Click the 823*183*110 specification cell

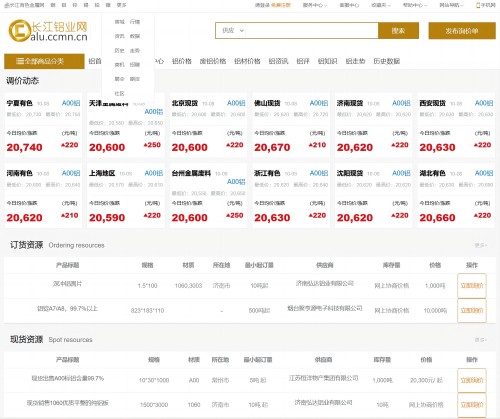[x=147, y=311]
